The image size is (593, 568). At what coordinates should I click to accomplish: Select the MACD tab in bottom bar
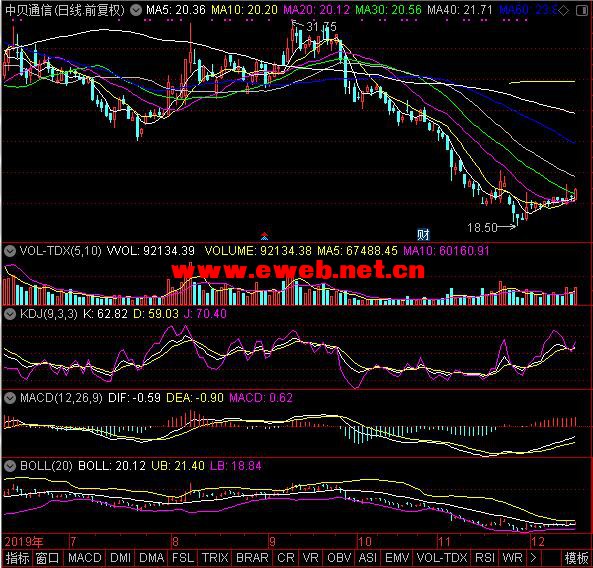[85, 558]
